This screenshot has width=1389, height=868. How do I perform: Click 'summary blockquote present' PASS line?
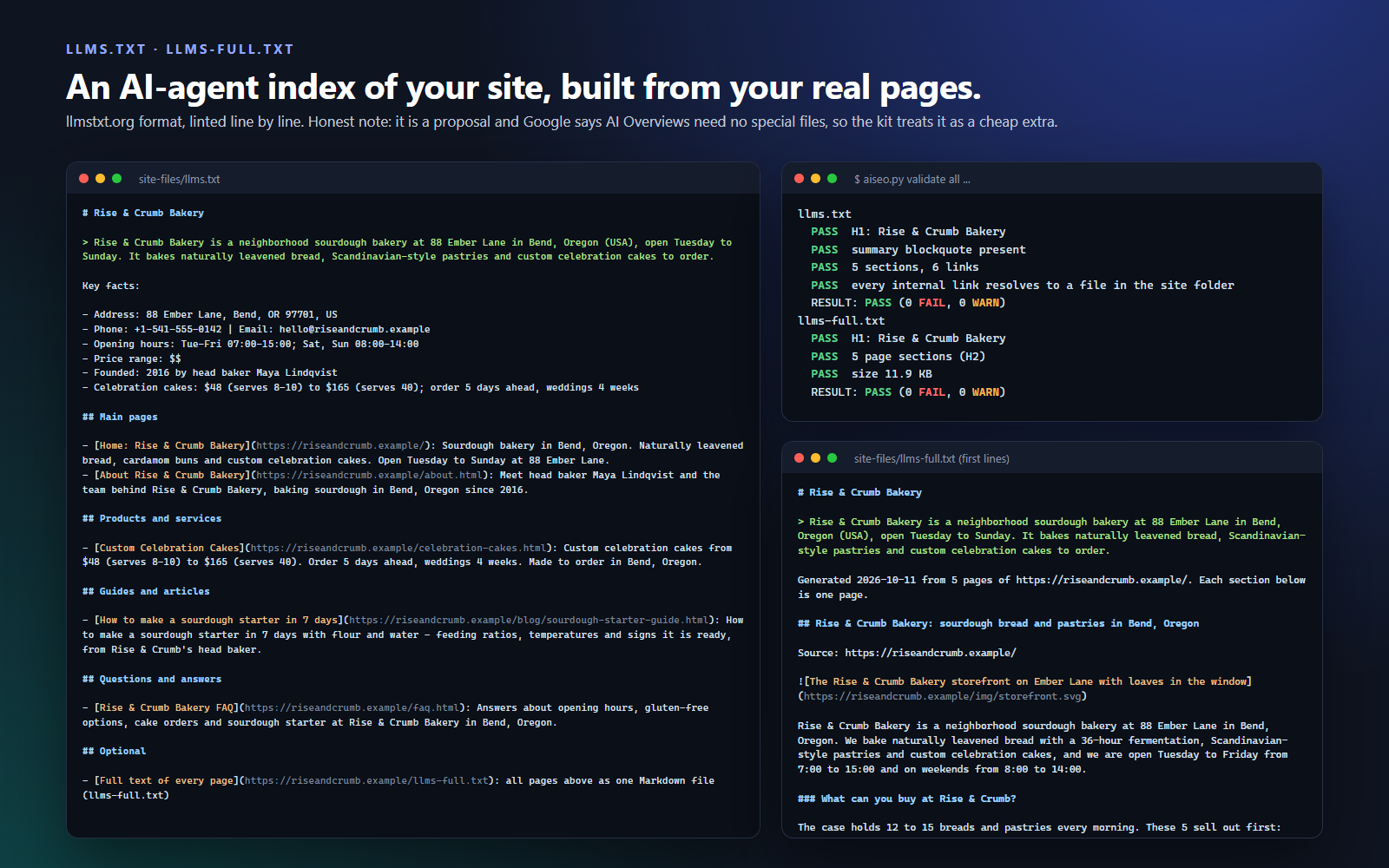pyautogui.click(x=918, y=250)
